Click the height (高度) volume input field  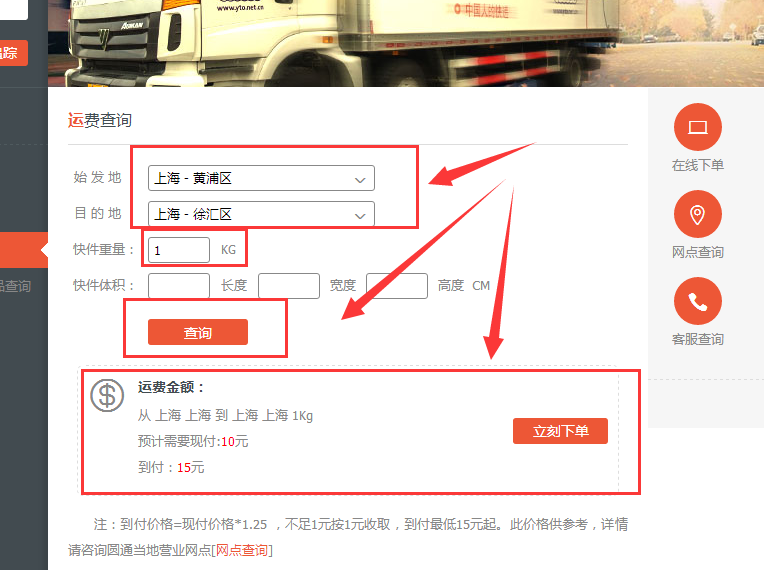pyautogui.click(x=397, y=285)
